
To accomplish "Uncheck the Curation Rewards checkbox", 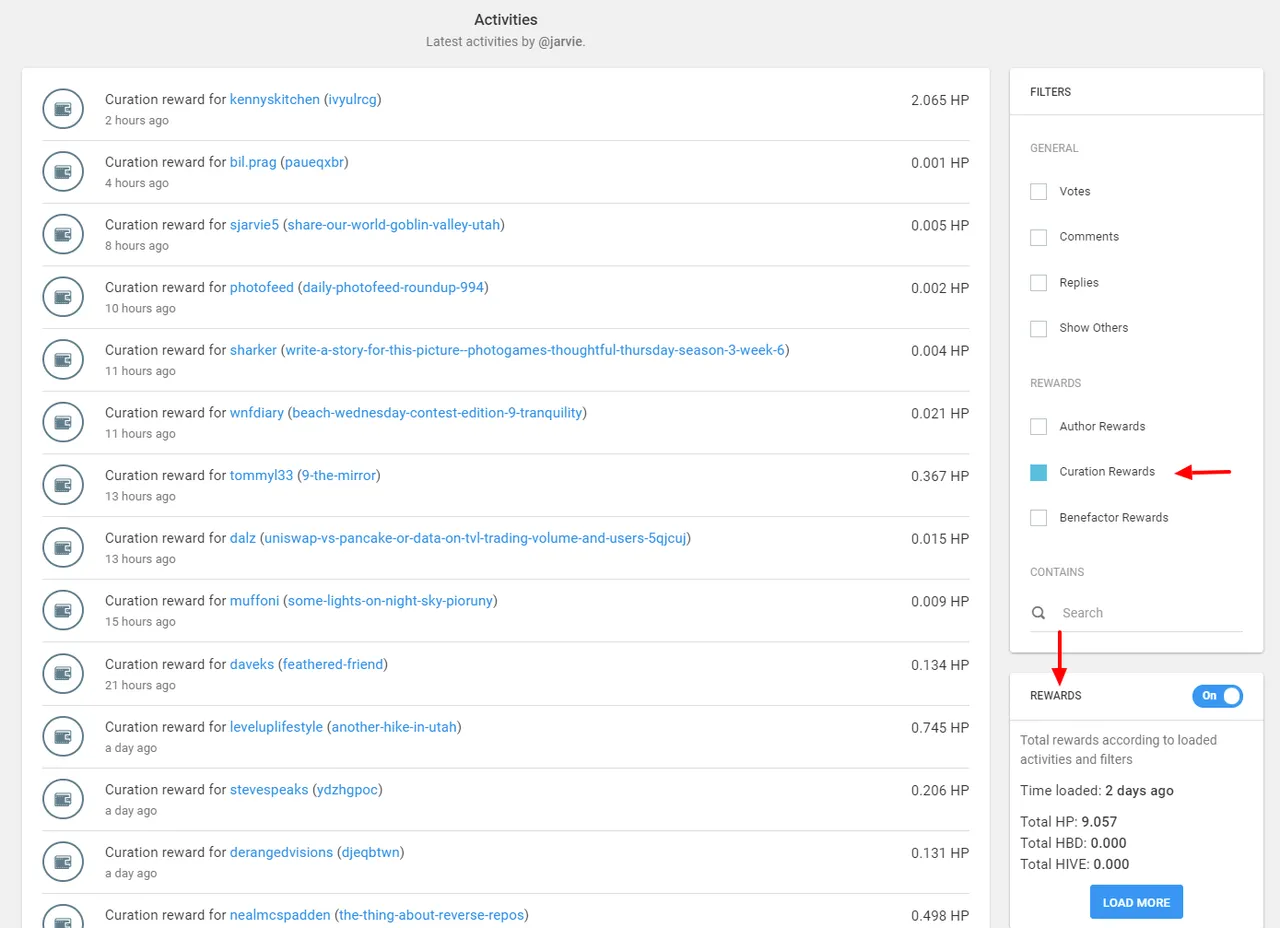I will pyautogui.click(x=1039, y=472).
